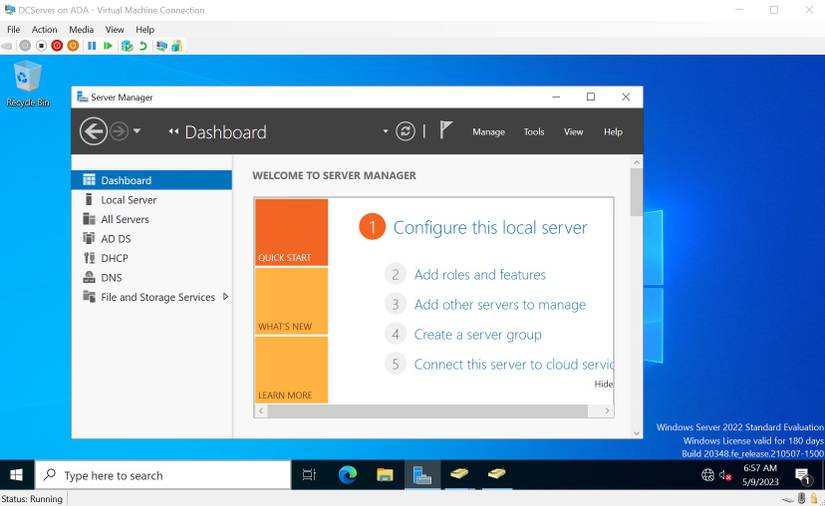Open the Media menu
825x506 pixels.
(81, 29)
